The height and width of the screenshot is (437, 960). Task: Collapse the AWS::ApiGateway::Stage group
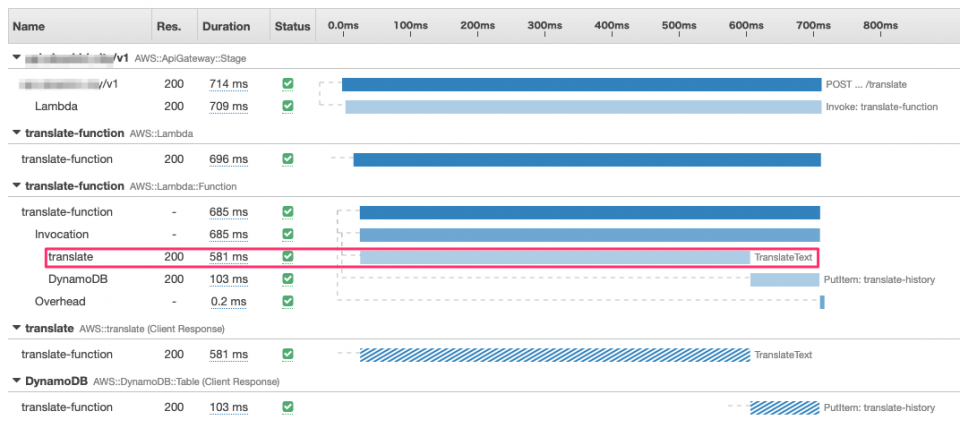click(x=16, y=59)
